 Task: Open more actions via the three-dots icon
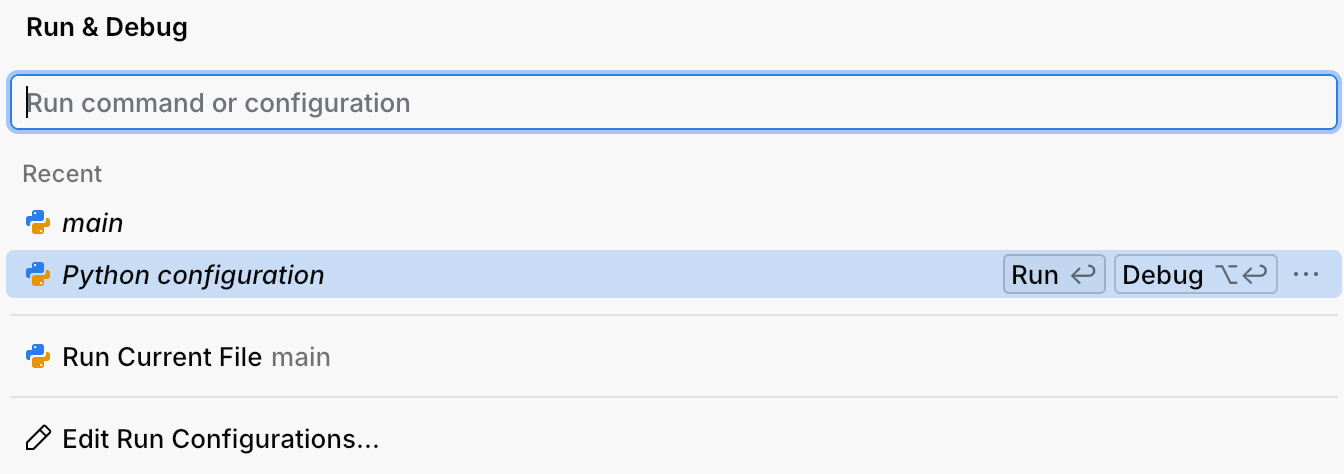(1306, 275)
